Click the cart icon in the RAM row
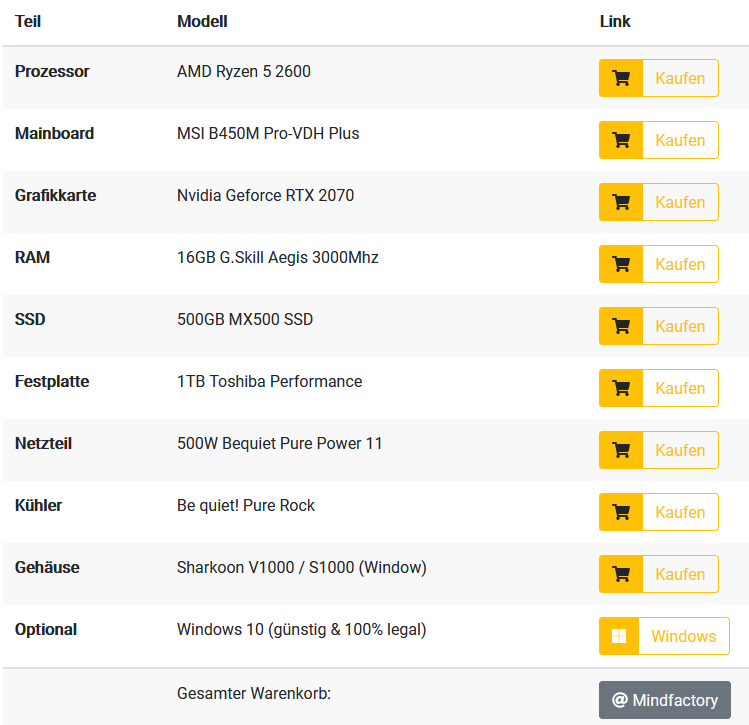The width and height of the screenshot is (749, 725). [x=621, y=264]
